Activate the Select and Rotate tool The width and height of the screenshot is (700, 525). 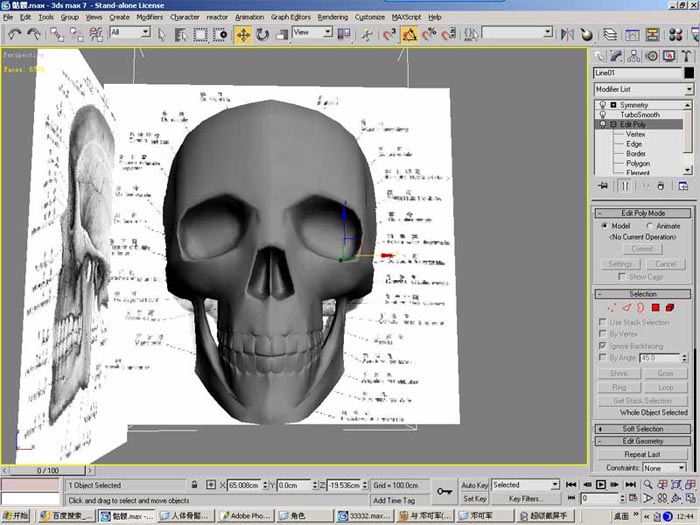(262, 34)
